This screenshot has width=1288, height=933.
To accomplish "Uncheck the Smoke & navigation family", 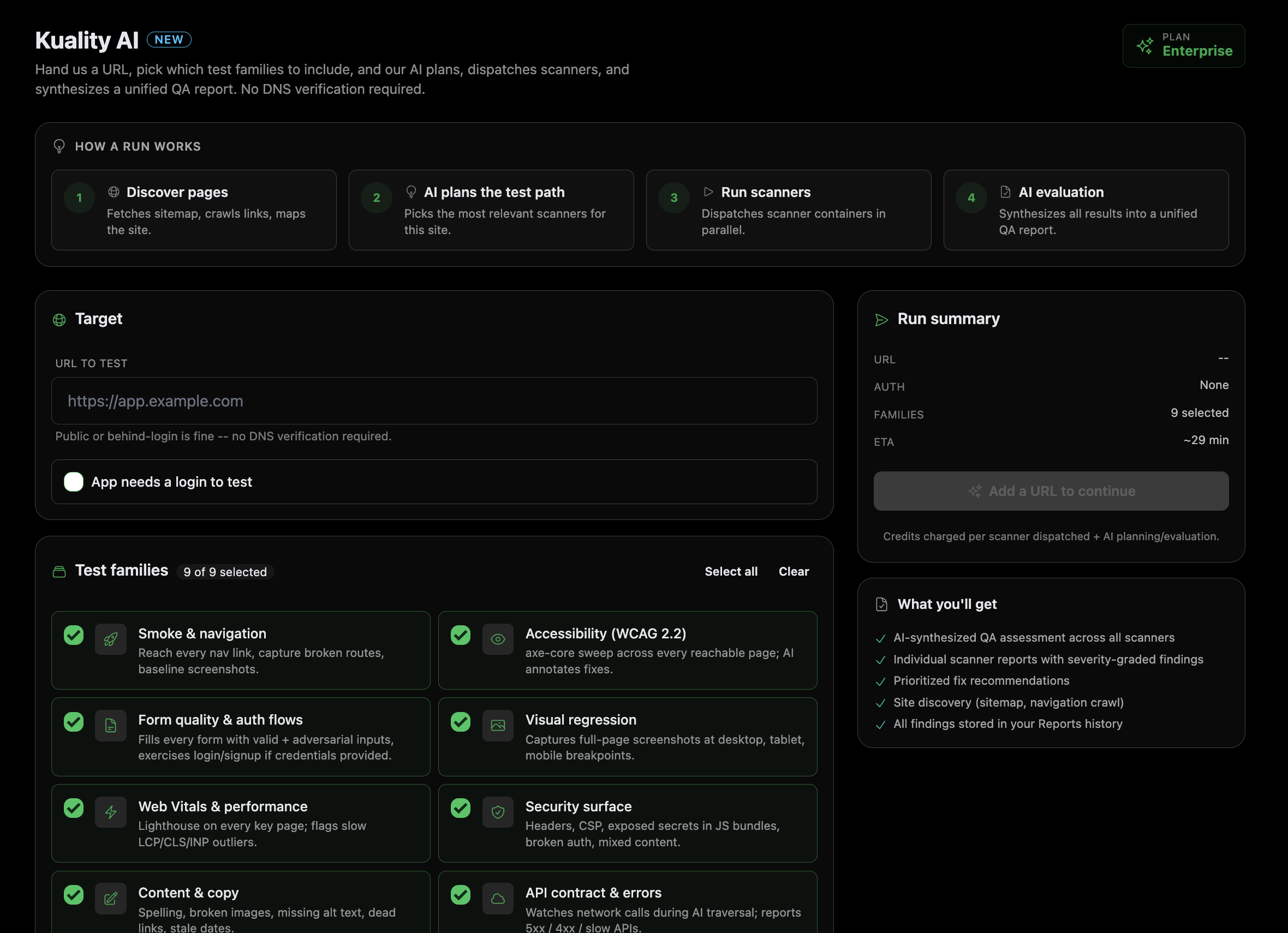I will [73, 635].
